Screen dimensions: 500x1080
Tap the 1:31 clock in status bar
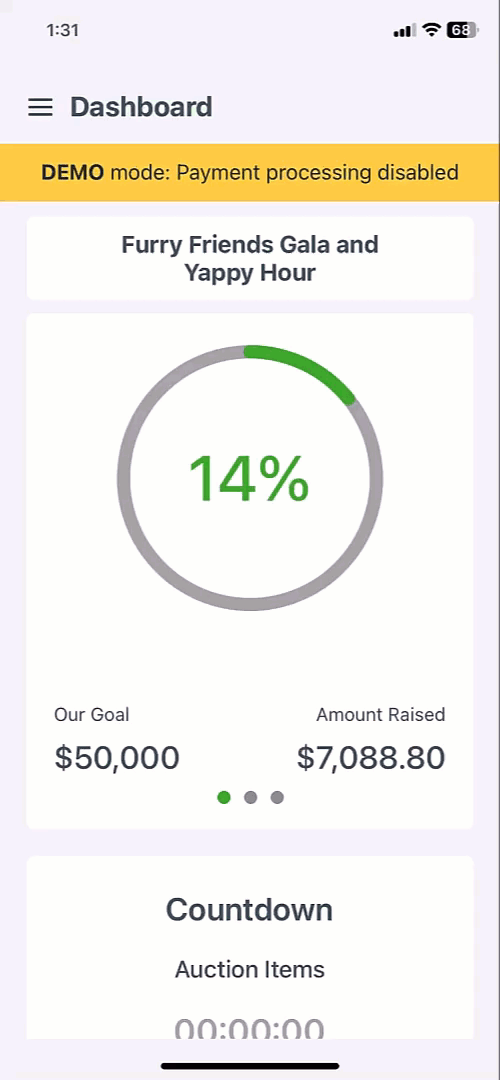[x=63, y=30]
